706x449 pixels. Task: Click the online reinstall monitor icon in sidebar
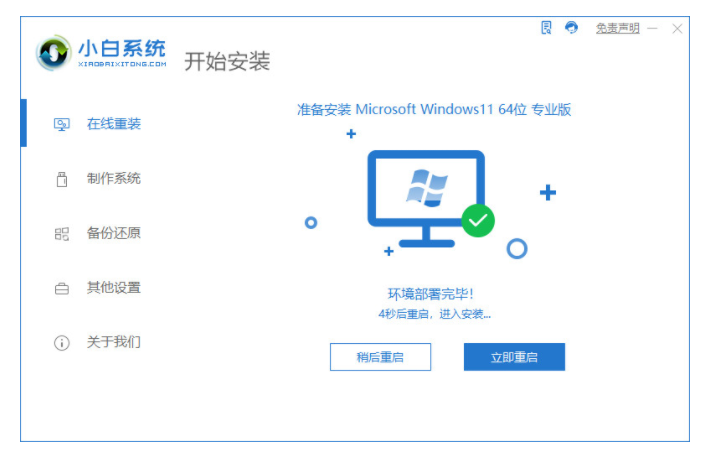[62, 124]
